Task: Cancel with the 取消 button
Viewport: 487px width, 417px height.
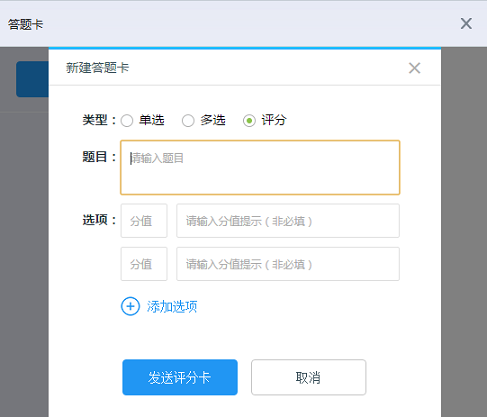Action: coord(309,377)
